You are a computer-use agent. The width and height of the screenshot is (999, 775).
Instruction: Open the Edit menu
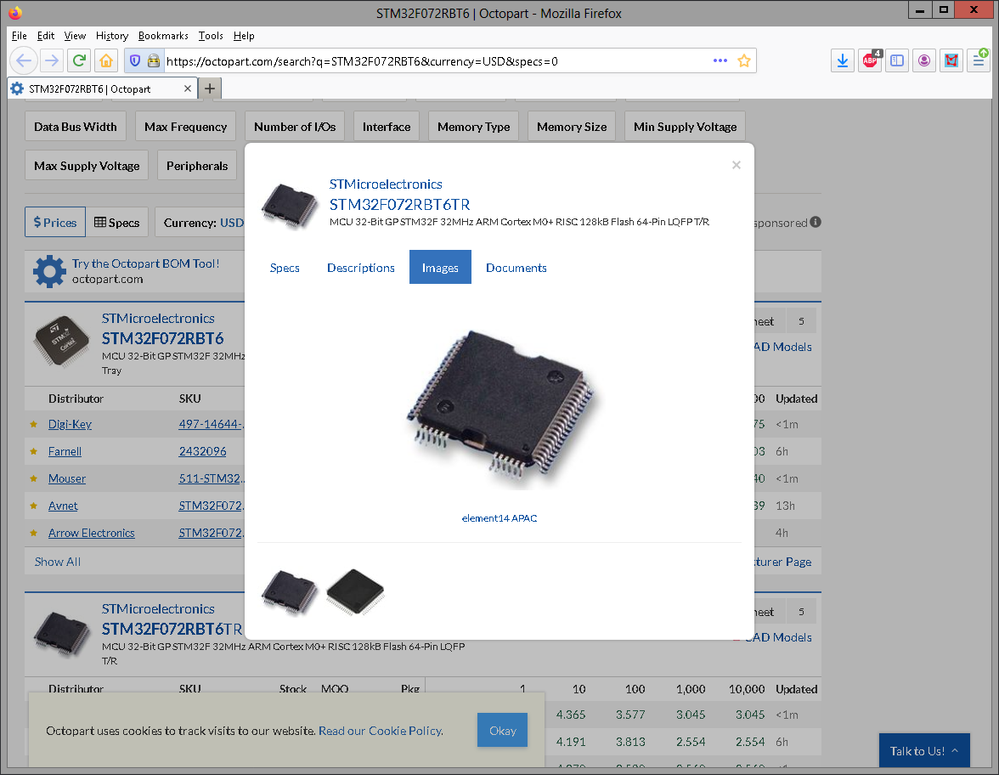point(45,36)
